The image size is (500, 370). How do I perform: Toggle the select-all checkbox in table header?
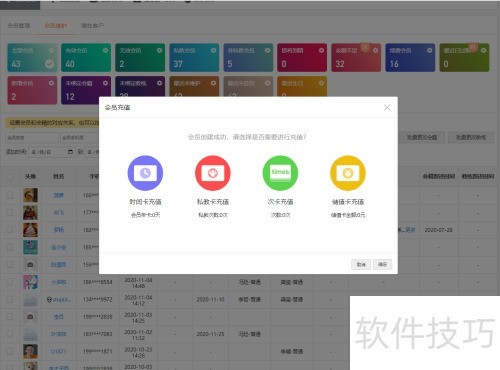[x=10, y=176]
